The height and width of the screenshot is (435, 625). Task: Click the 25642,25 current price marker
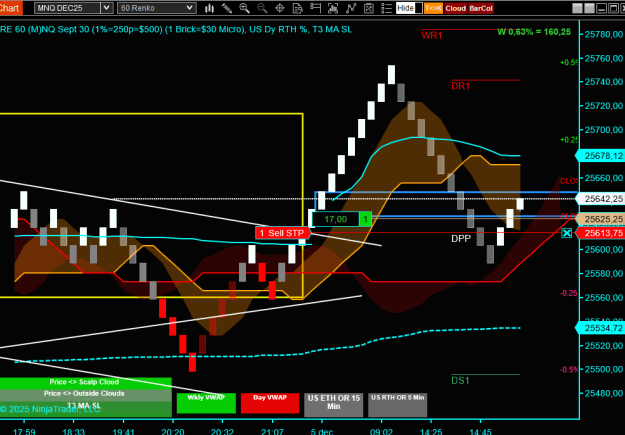pyautogui.click(x=600, y=199)
